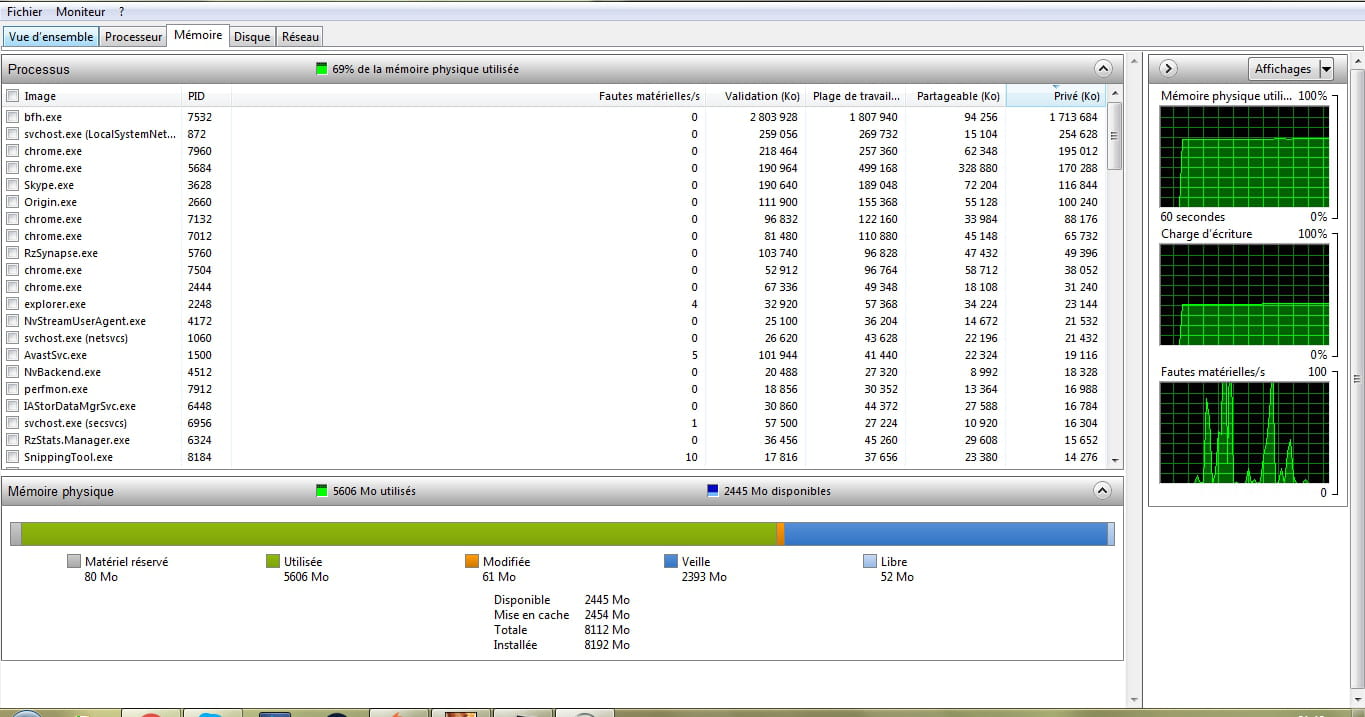Check the explorer.exe filter box
Viewport: 1365px width, 717px height.
click(13, 304)
